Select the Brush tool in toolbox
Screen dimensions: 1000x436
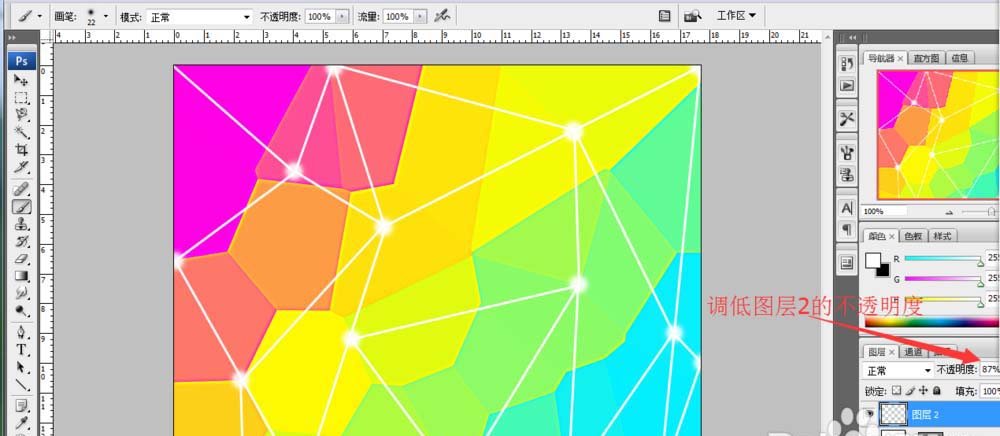pyautogui.click(x=20, y=206)
